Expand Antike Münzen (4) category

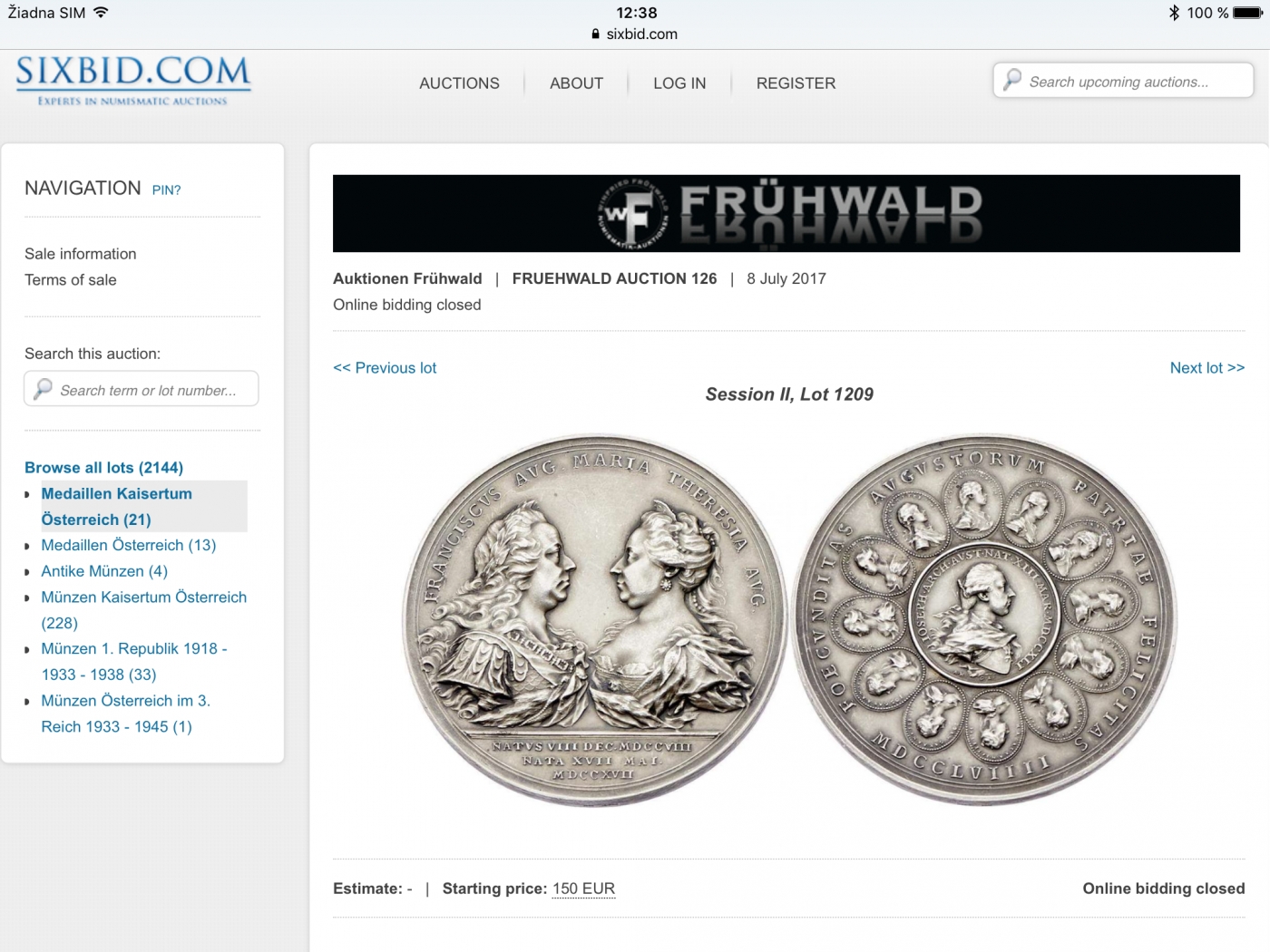click(x=104, y=571)
